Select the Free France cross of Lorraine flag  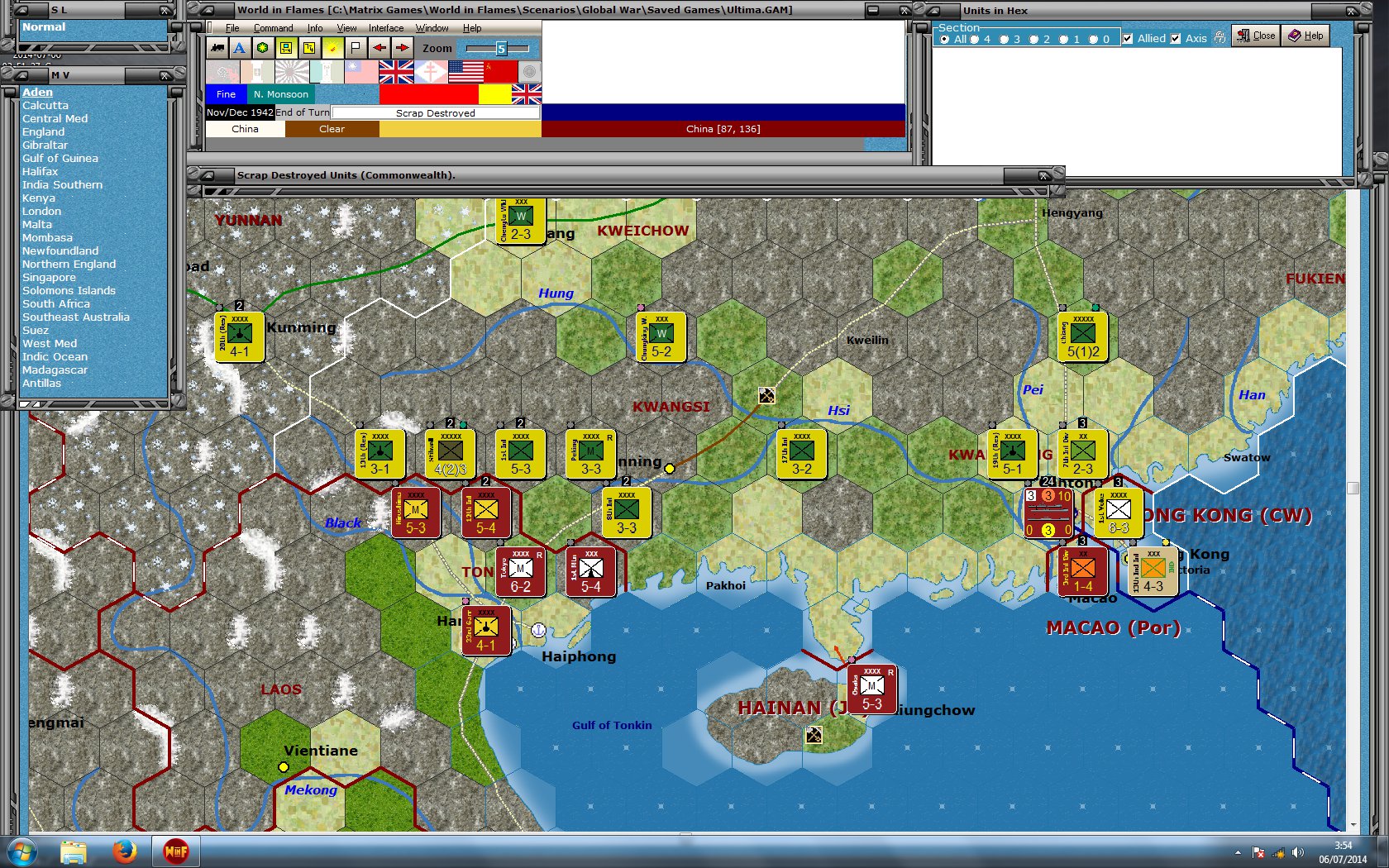[x=431, y=72]
